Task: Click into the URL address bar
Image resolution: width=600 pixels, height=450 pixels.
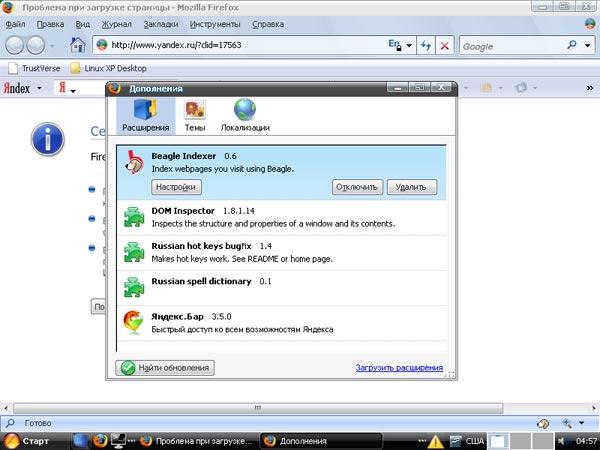Action: coord(245,45)
